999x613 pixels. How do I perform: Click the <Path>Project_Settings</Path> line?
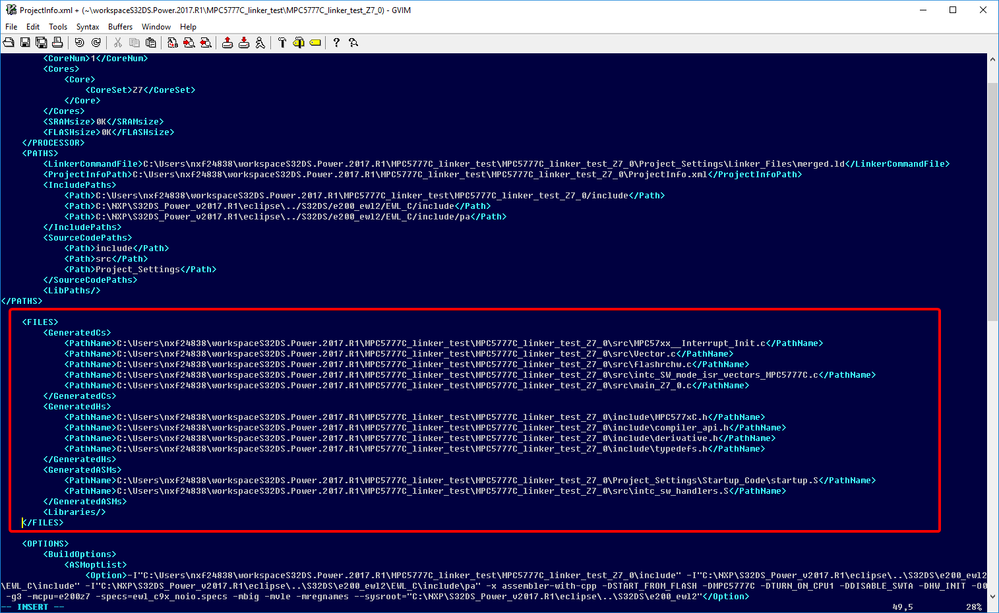(x=140, y=270)
